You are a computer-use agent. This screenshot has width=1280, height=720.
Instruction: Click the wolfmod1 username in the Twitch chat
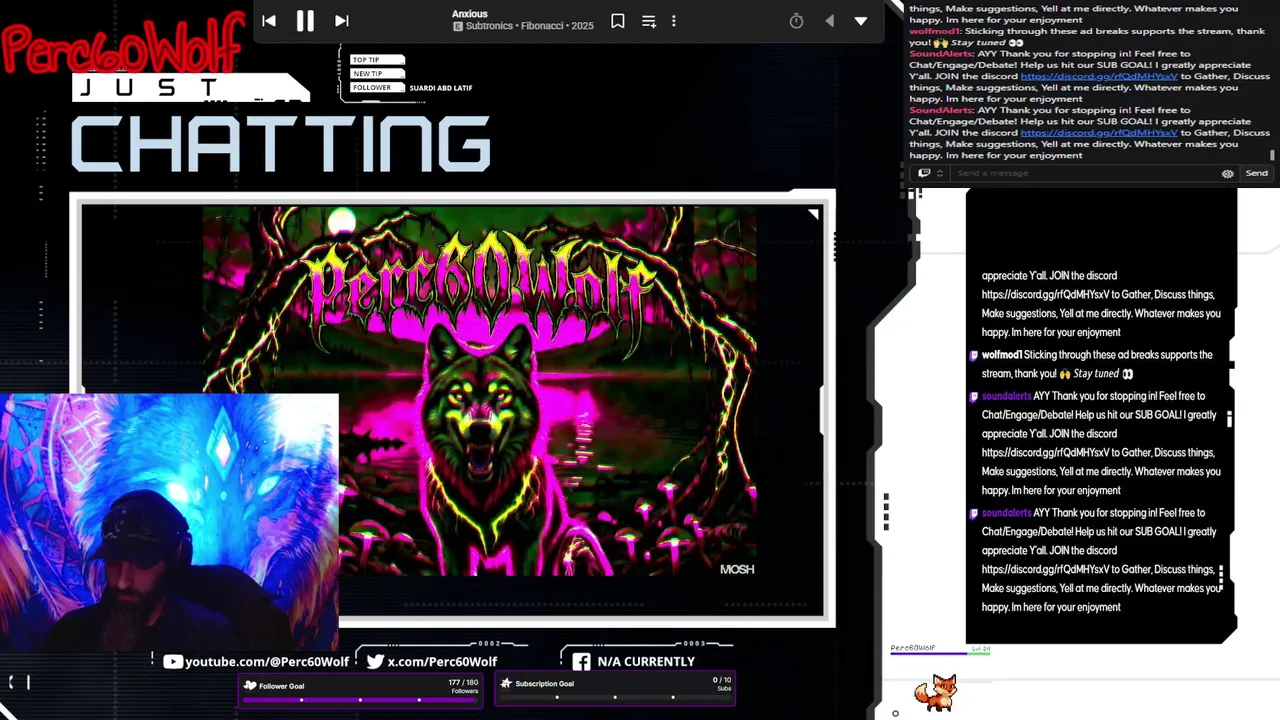pyautogui.click(x=935, y=31)
